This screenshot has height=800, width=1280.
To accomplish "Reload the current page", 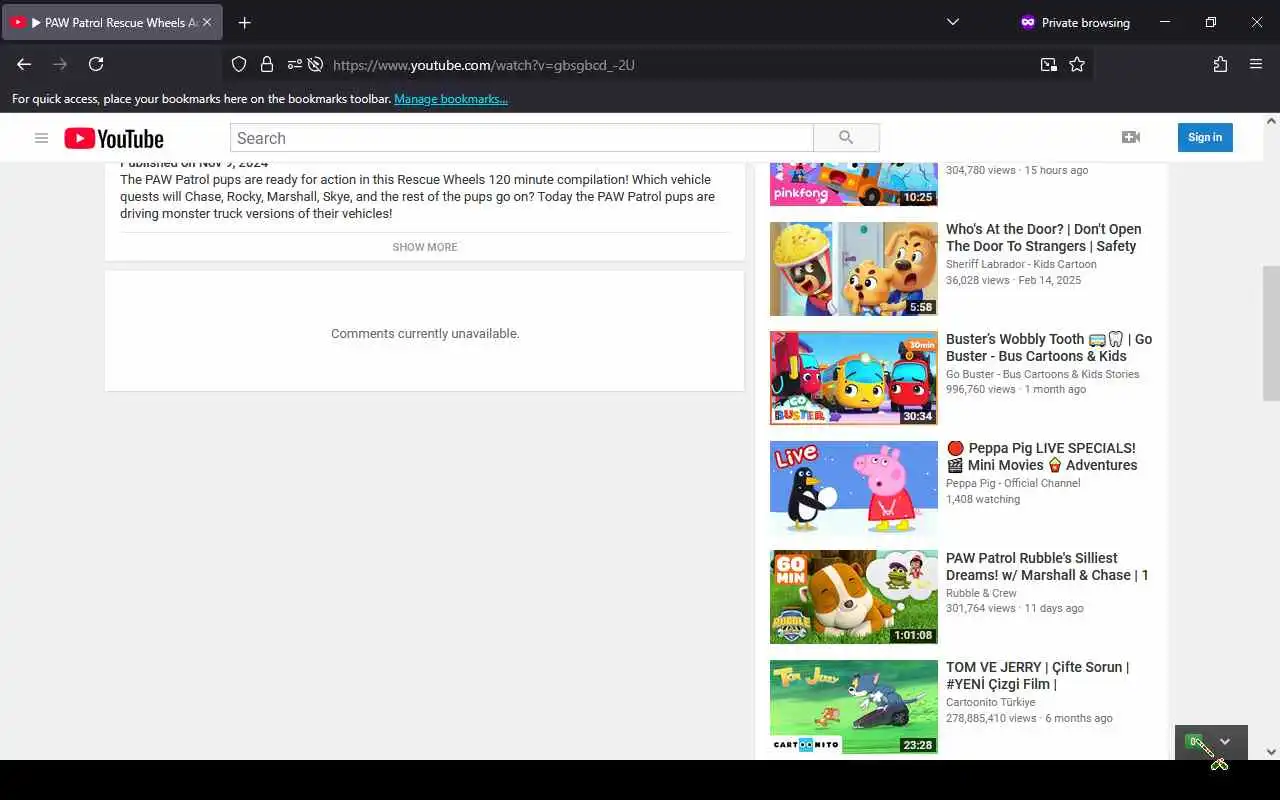I will point(96,64).
